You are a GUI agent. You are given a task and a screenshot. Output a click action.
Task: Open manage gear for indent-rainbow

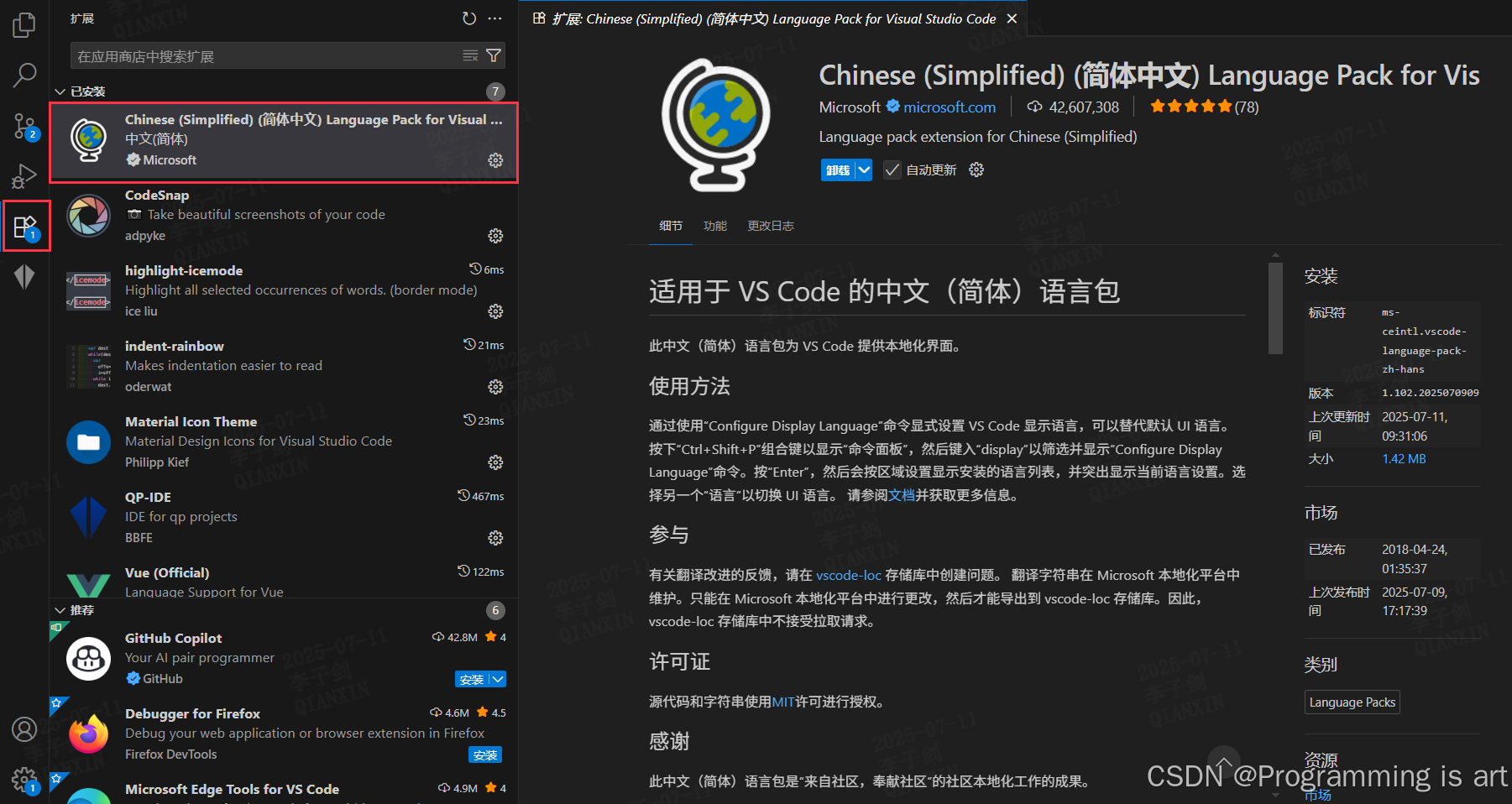(x=495, y=386)
